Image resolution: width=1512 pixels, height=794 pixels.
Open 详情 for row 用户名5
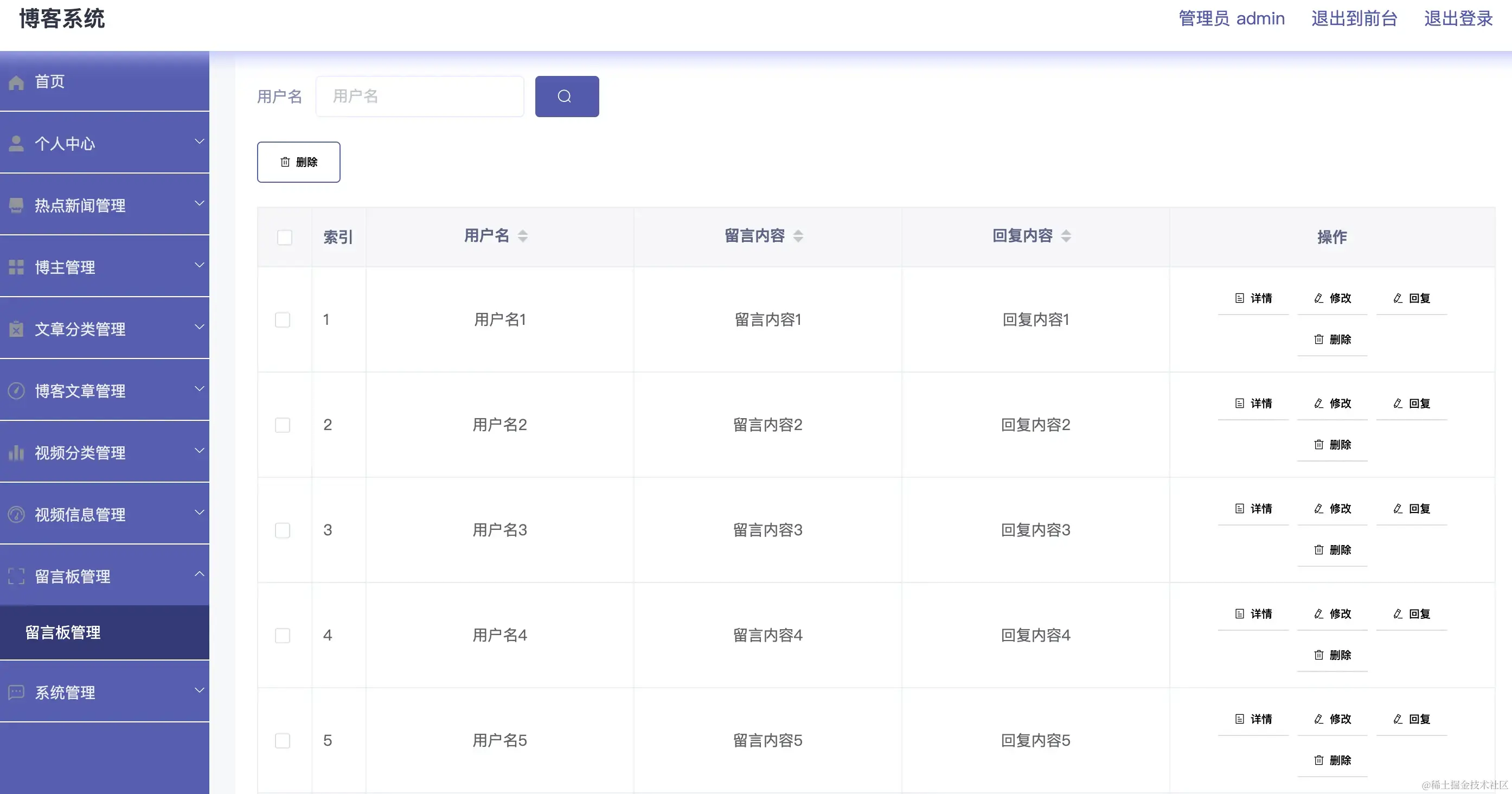1253,719
